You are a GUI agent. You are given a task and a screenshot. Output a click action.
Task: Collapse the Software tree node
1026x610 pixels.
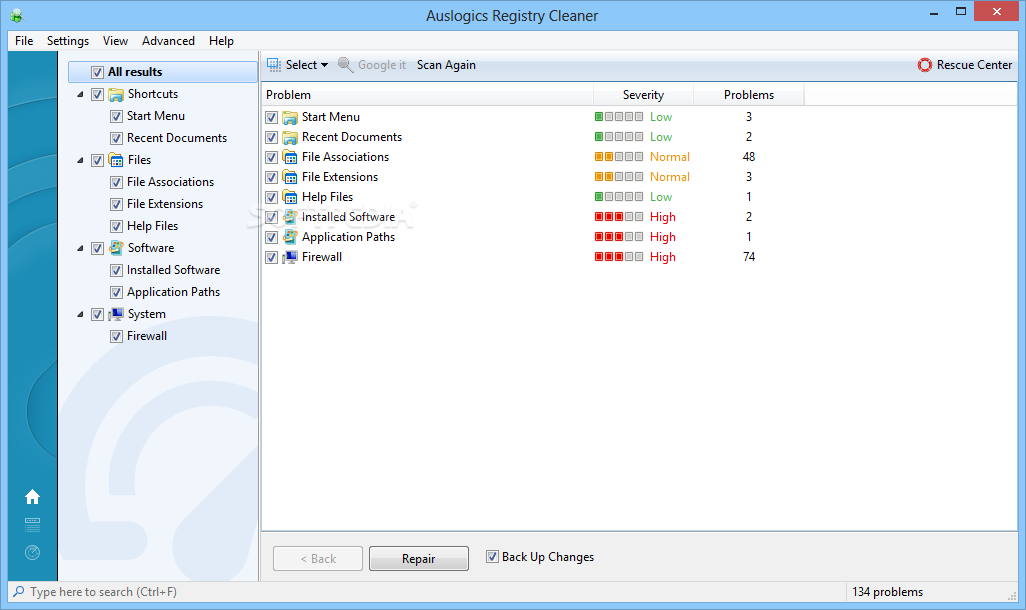pos(80,249)
